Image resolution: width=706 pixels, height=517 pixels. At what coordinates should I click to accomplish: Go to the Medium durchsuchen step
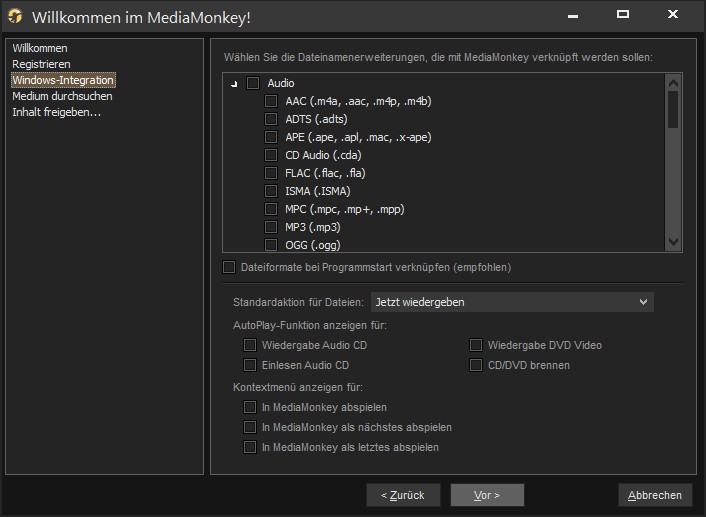pos(62,96)
